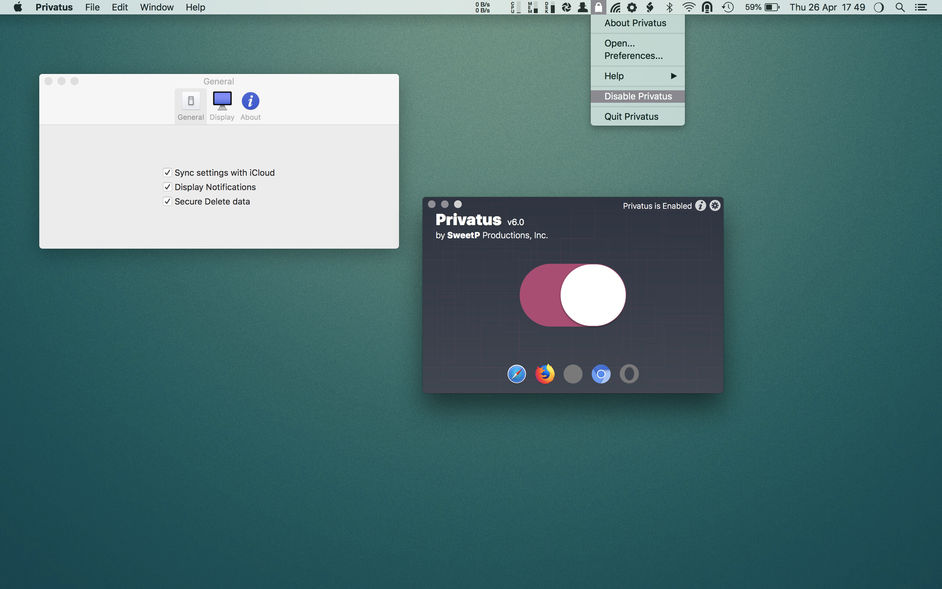This screenshot has height=589, width=942.
Task: Open the Help menu in menu bar
Action: [x=195, y=7]
